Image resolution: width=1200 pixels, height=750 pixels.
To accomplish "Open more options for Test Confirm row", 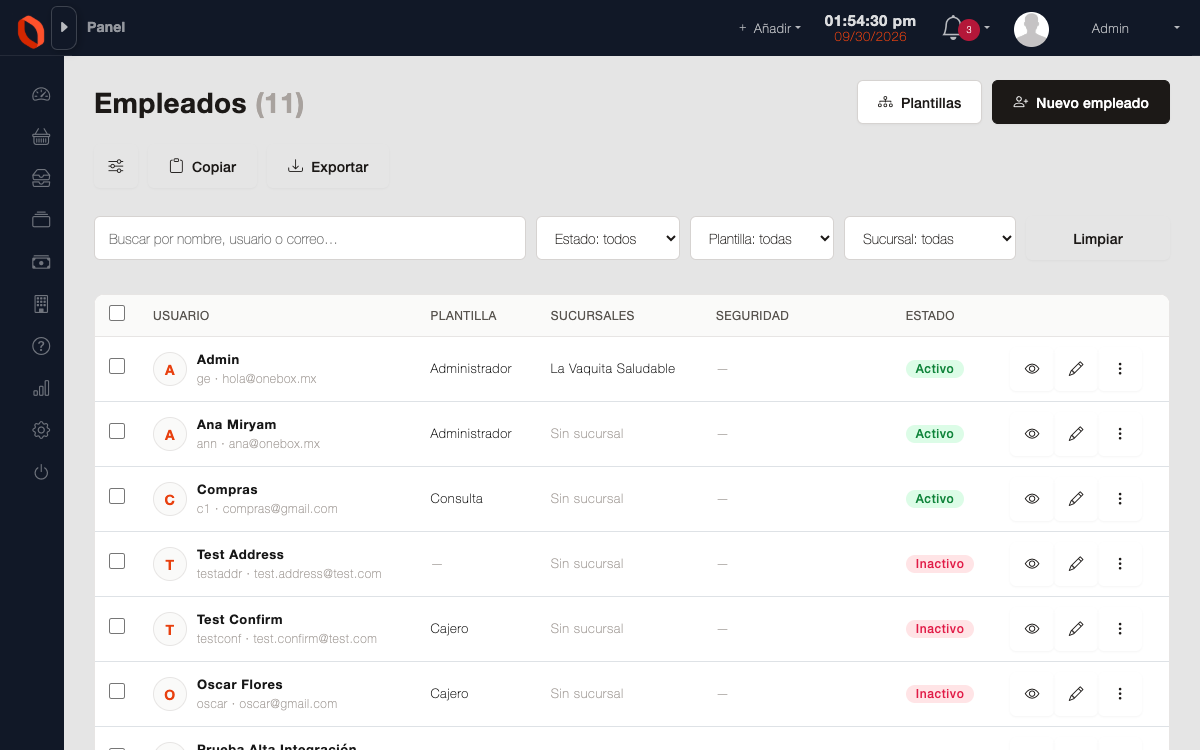I will (1120, 629).
